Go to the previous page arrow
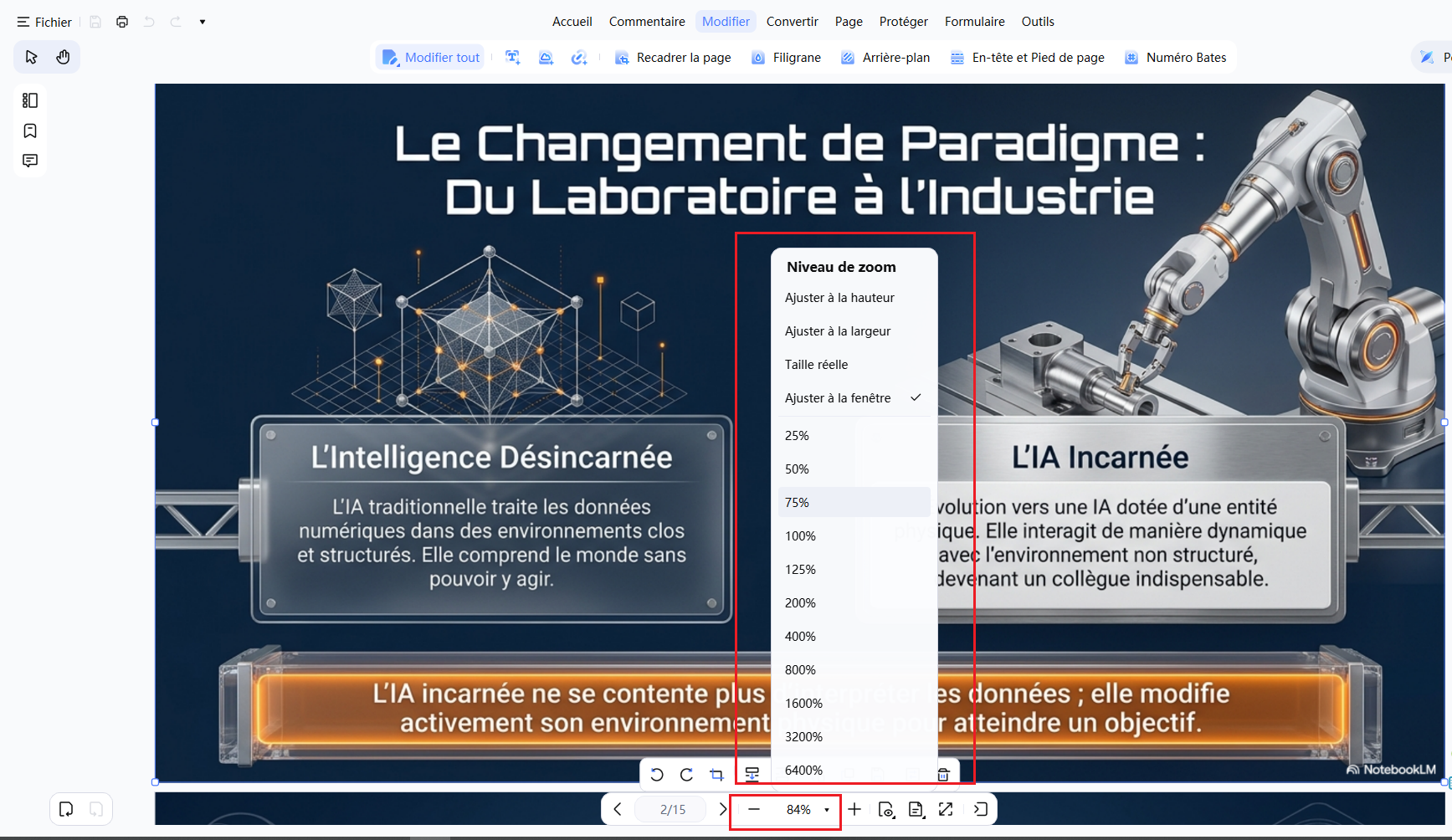 618,809
